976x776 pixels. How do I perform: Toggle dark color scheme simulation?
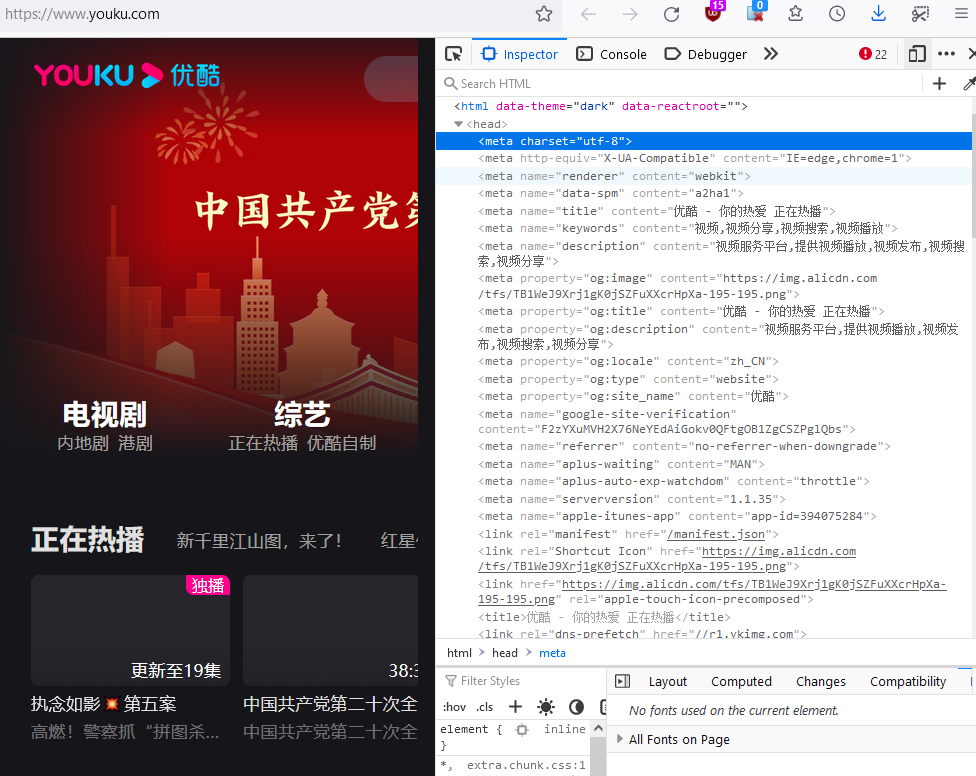pyautogui.click(x=576, y=707)
